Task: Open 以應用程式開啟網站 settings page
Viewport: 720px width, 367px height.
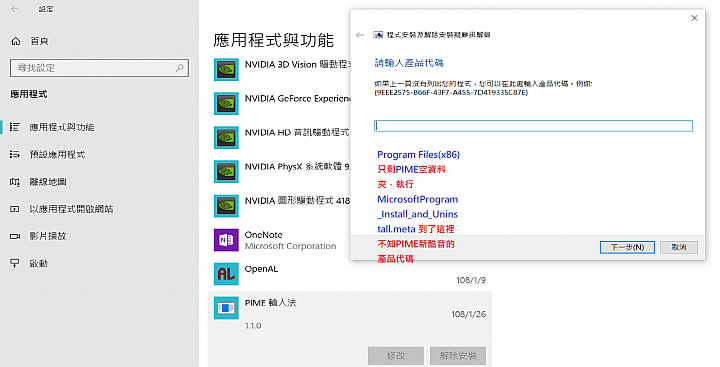Action: coord(71,209)
